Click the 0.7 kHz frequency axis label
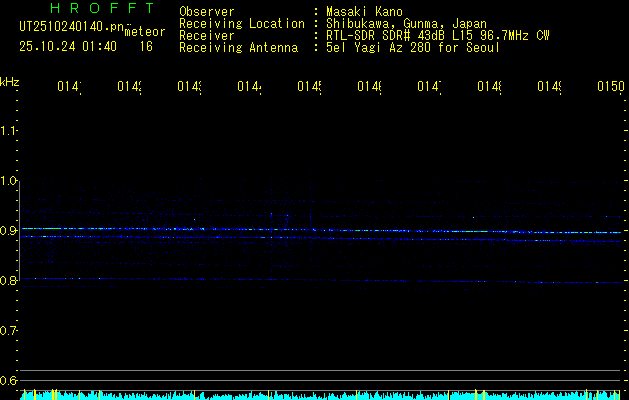Viewport: 629px width, 400px height. (x=10, y=331)
